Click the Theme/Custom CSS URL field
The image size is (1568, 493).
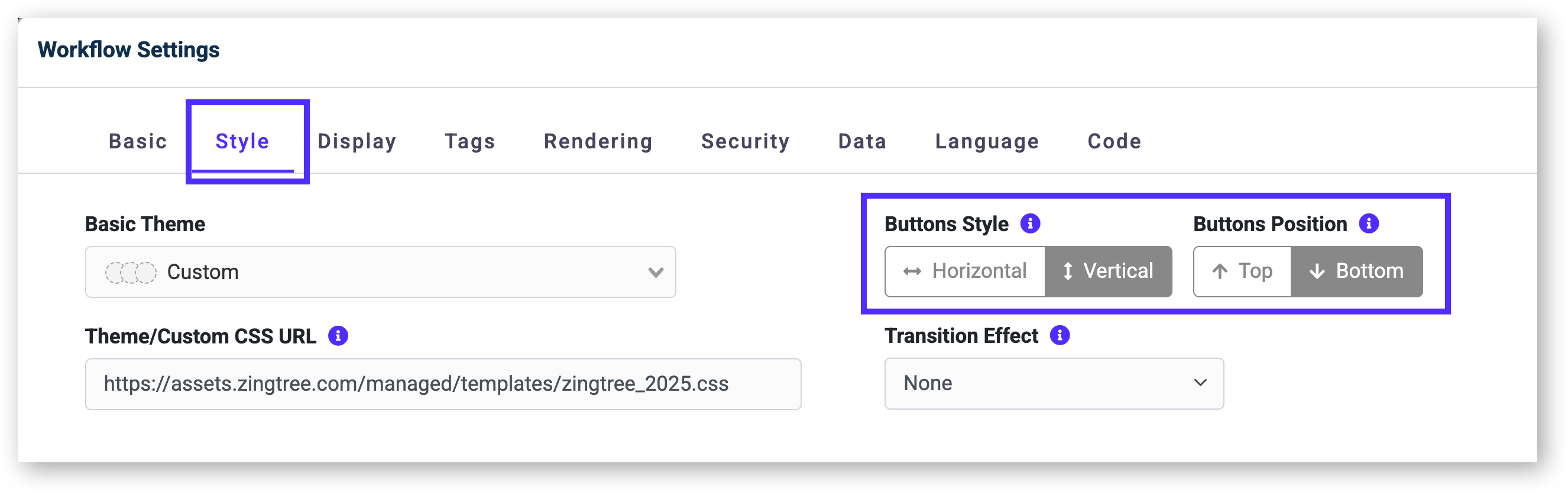click(442, 384)
